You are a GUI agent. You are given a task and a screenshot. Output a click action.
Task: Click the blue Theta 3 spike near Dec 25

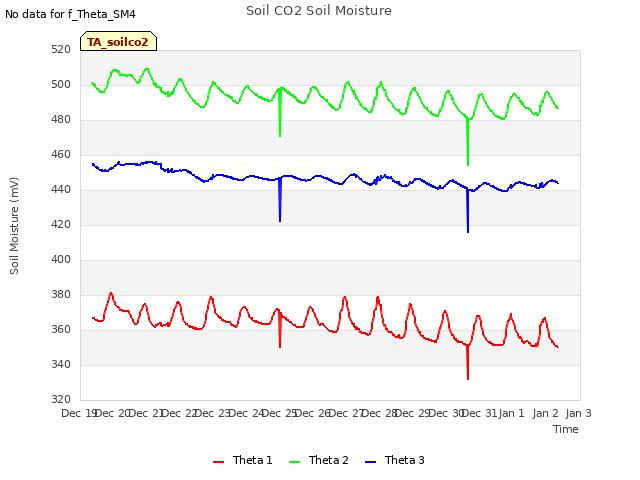[280, 201]
